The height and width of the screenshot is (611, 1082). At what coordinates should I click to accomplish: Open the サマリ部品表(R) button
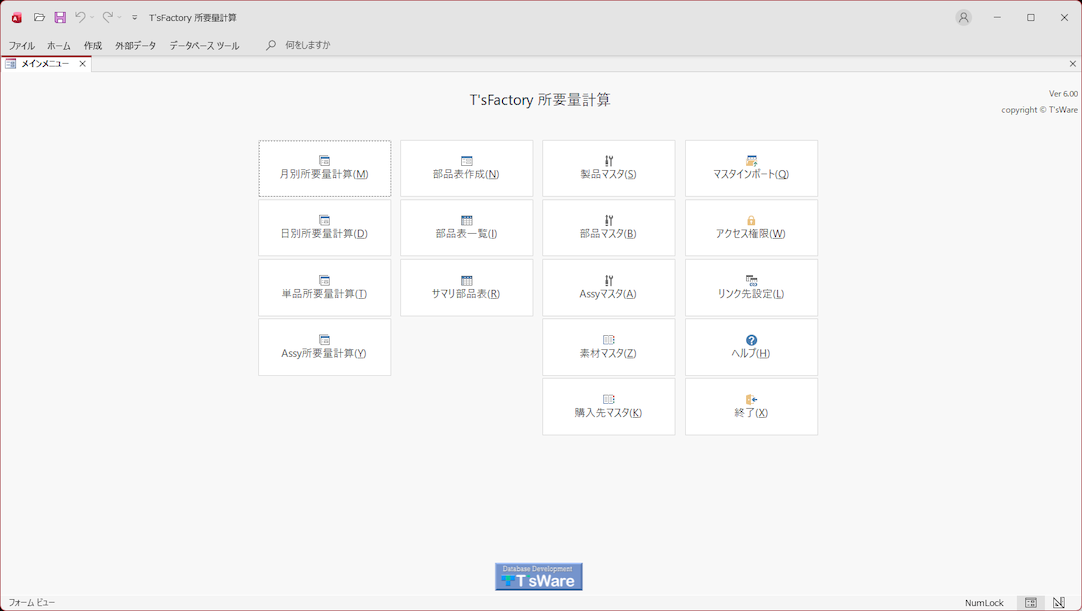(x=467, y=288)
